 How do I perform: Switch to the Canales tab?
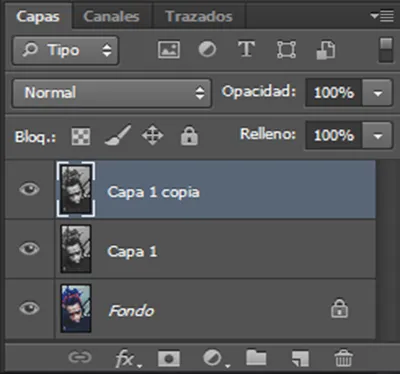[111, 16]
